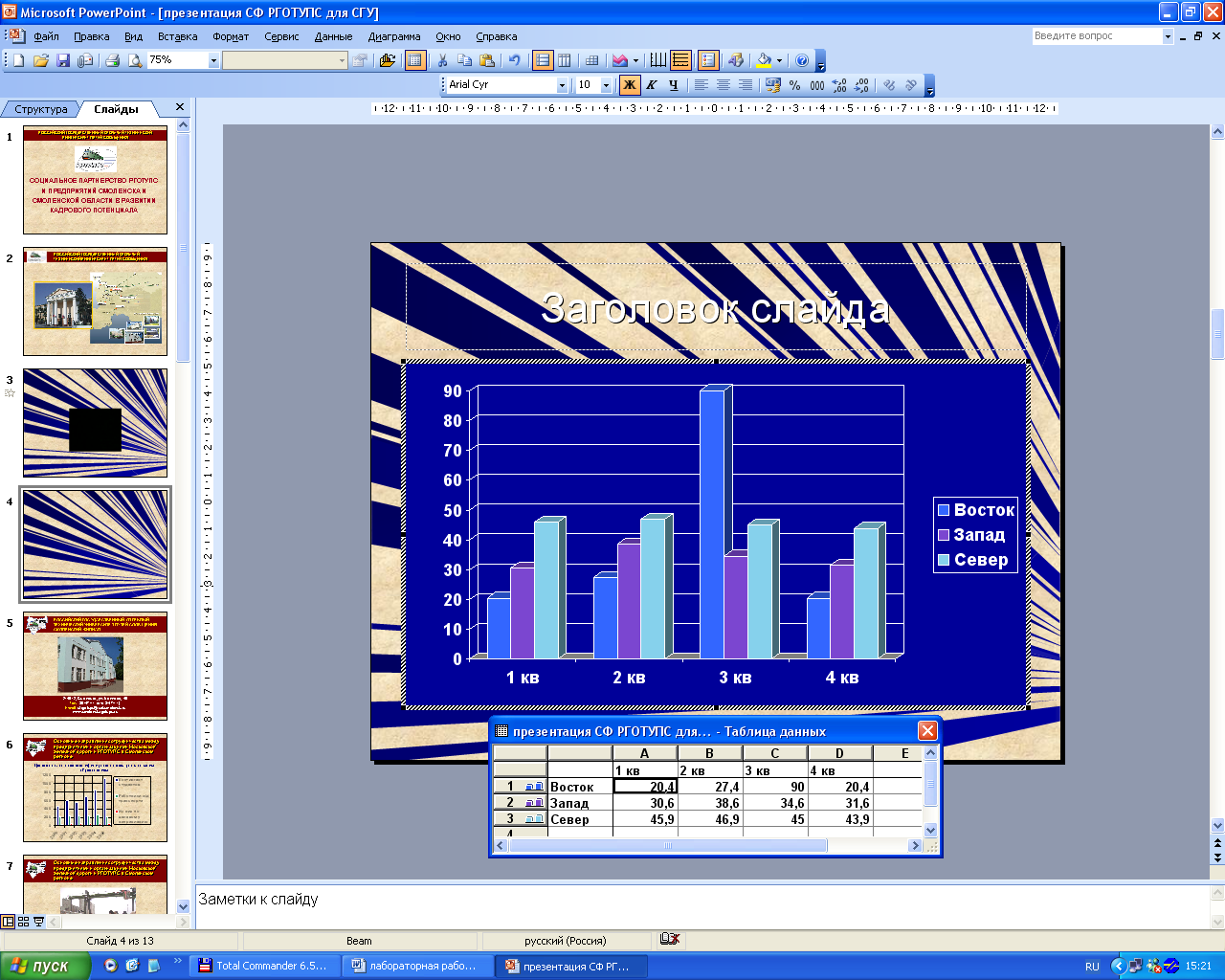The height and width of the screenshot is (980, 1225).
Task: Toggle the By Column series button
Action: 565,60
